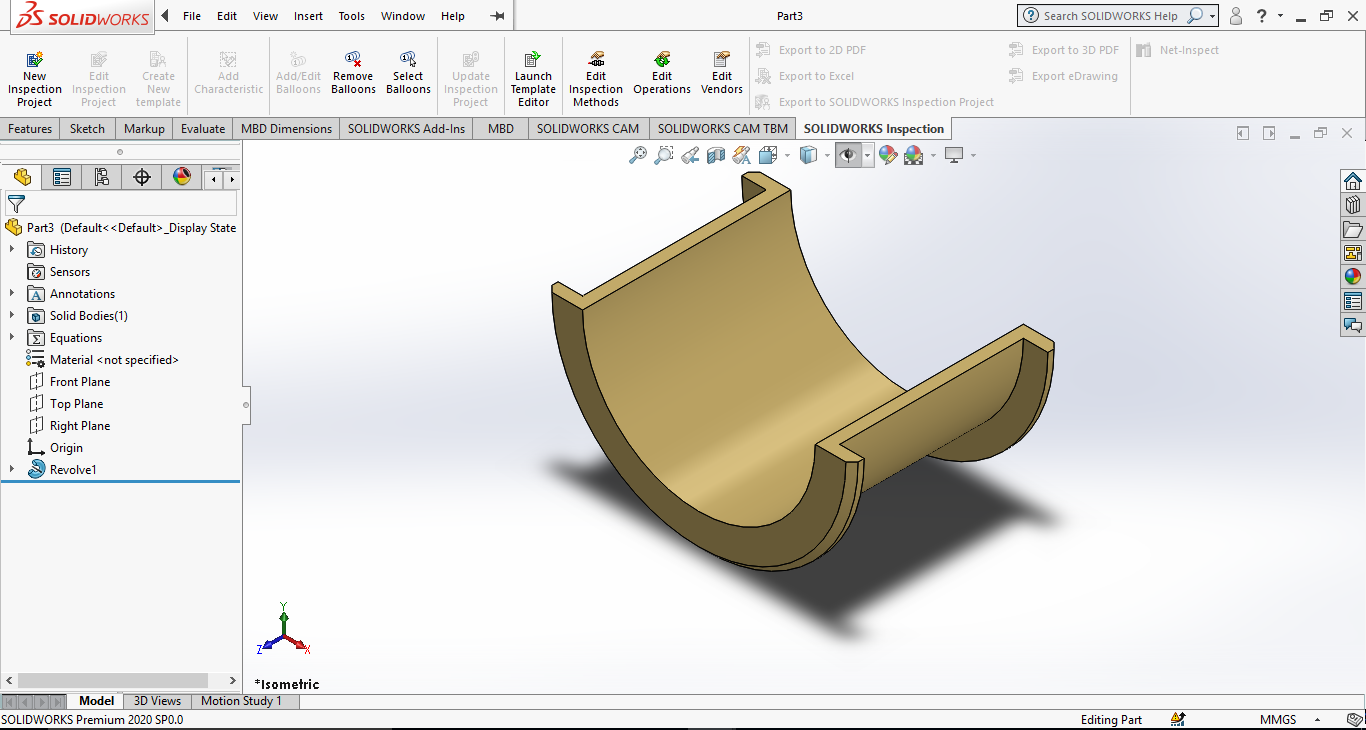Open the DisplayManager color ball tab
Screen dimensions: 1366x730
(181, 177)
